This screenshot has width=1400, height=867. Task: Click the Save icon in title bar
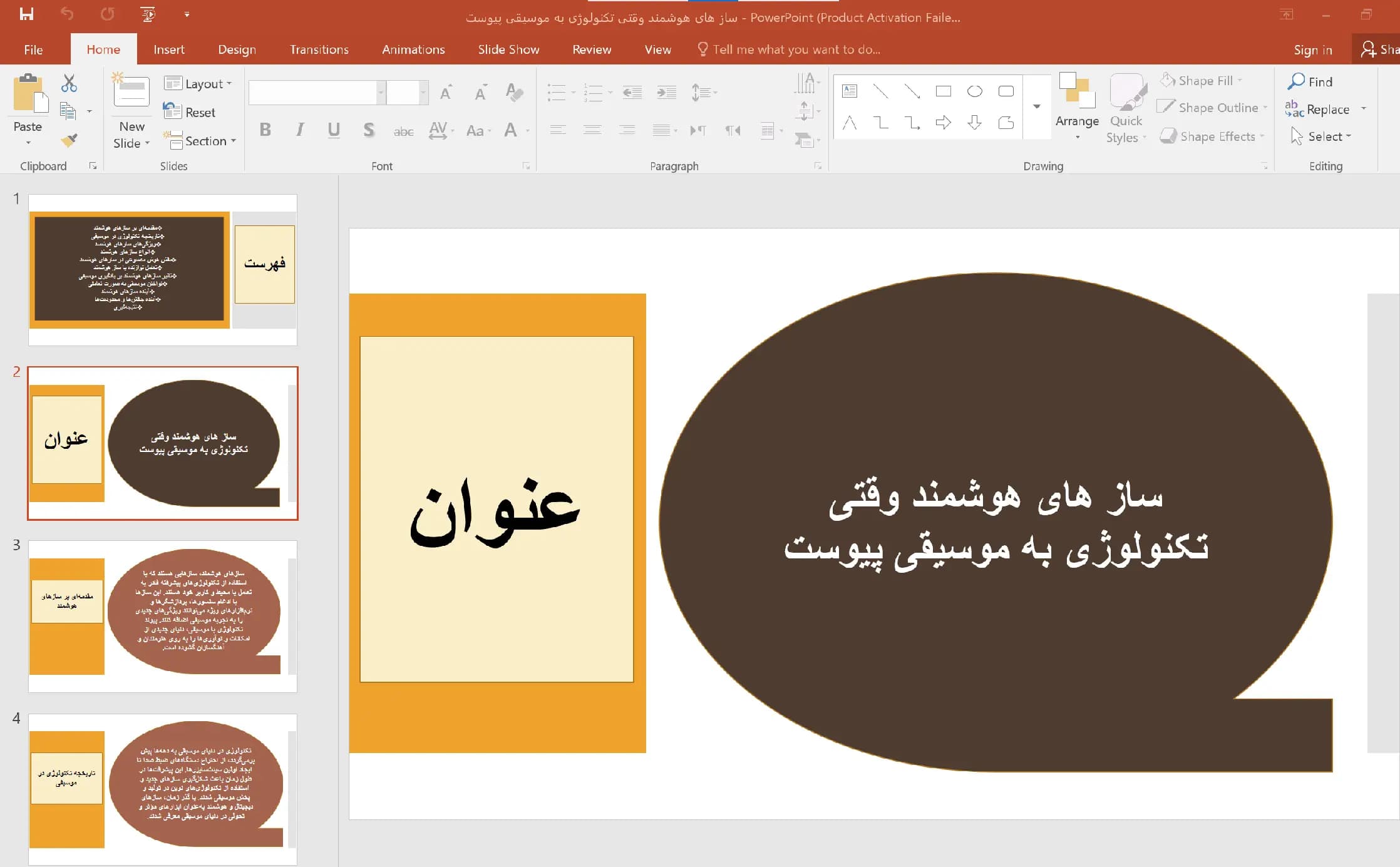26,14
